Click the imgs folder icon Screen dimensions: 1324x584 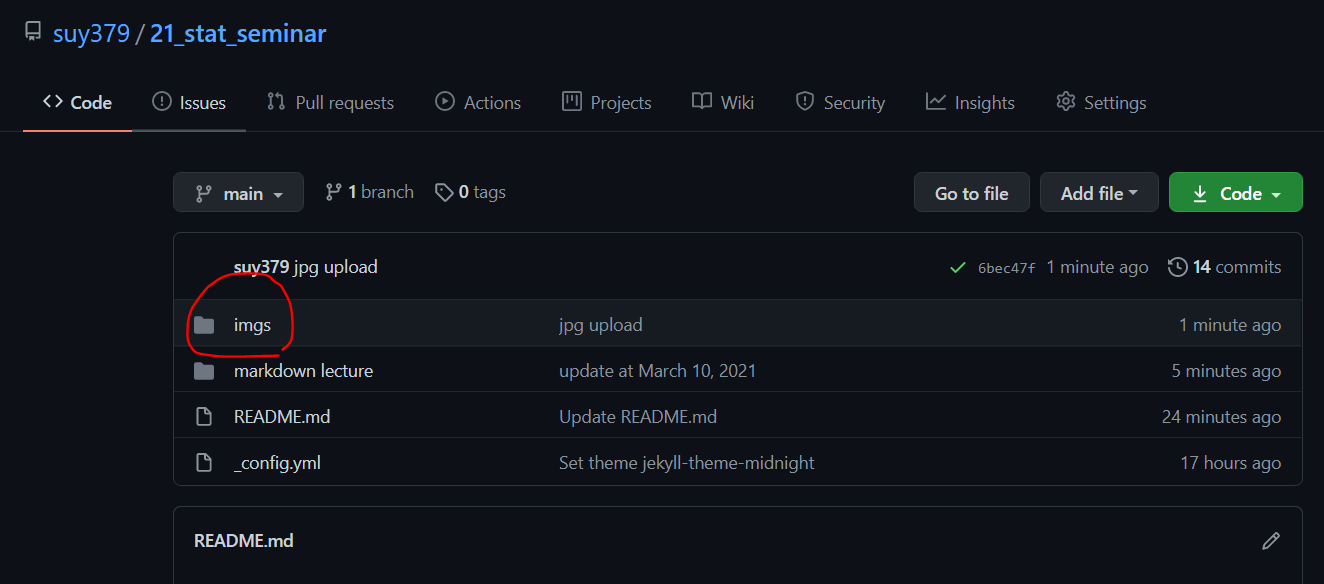(204, 325)
